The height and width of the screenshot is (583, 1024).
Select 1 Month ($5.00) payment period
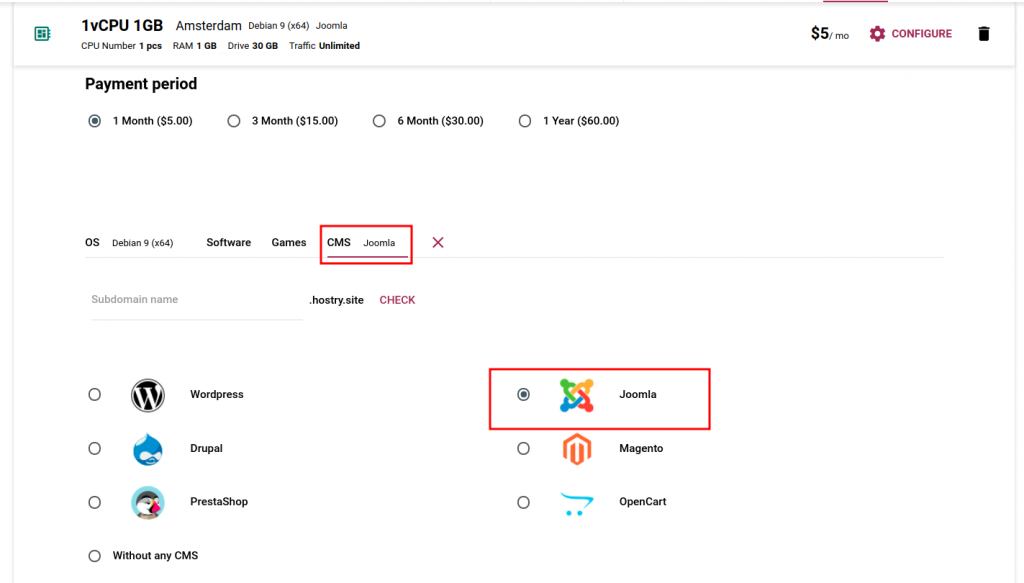95,121
